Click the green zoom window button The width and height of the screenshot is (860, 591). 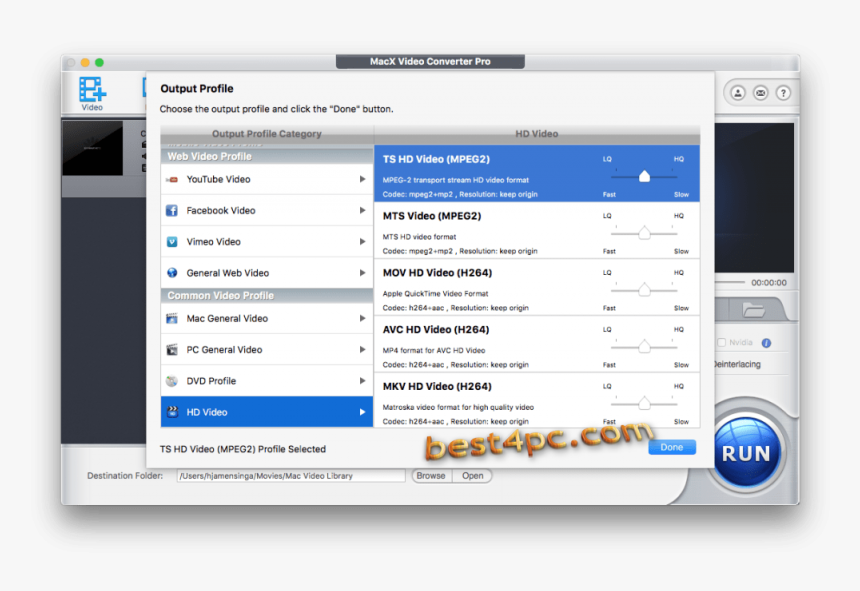point(99,62)
